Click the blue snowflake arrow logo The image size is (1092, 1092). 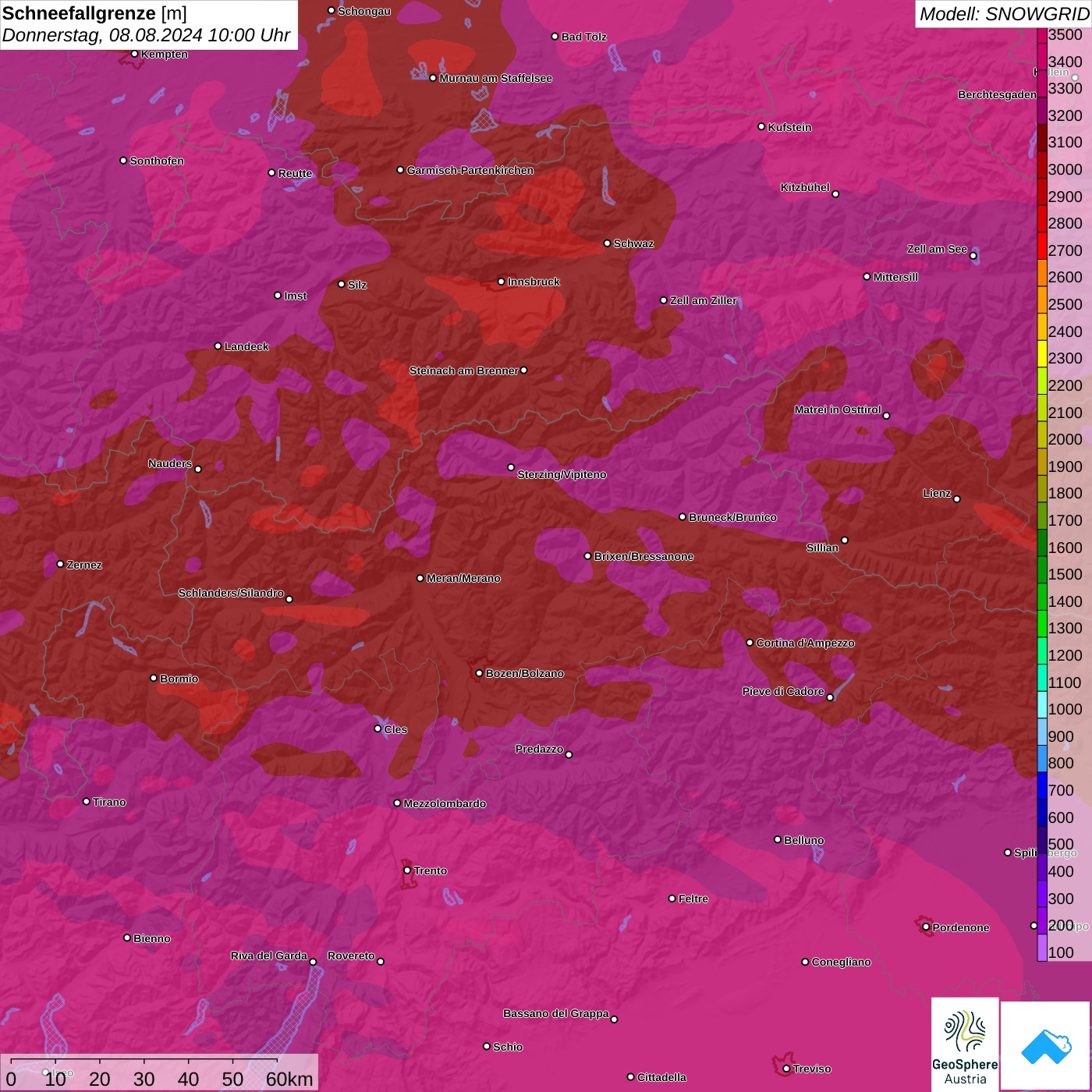click(x=1046, y=1045)
